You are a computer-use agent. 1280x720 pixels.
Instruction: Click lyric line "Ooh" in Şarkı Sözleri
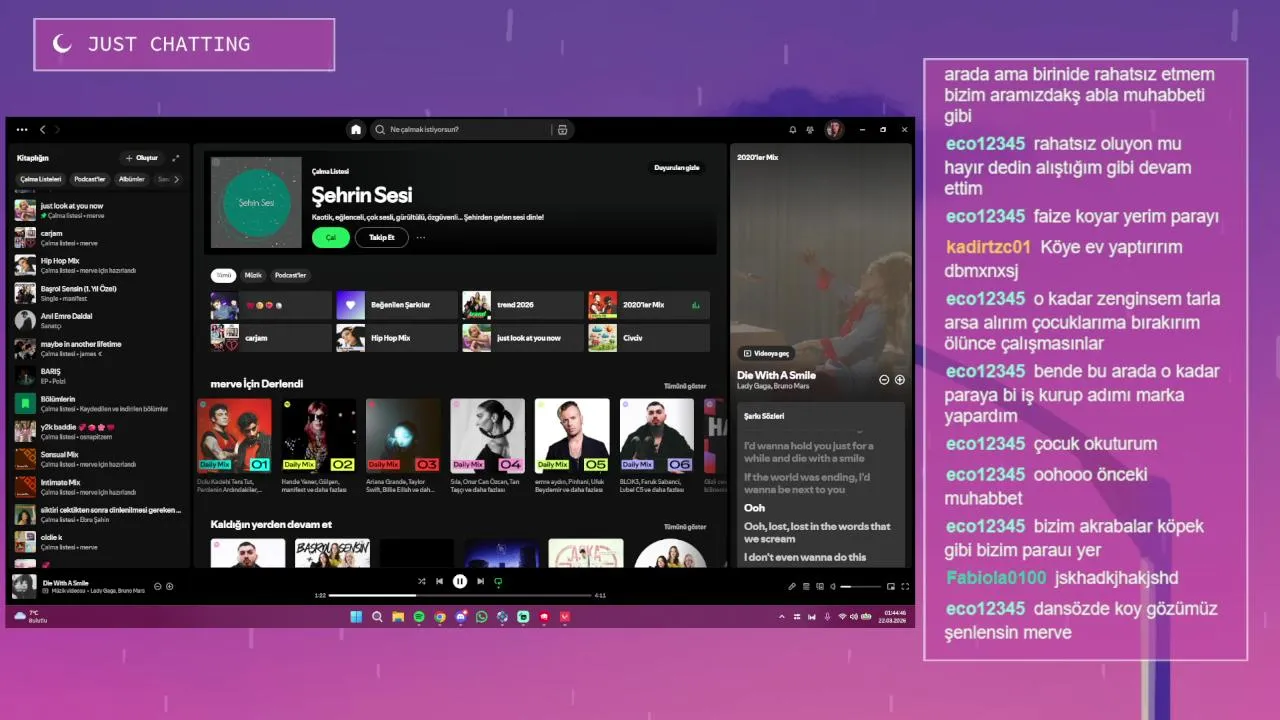[x=755, y=508]
